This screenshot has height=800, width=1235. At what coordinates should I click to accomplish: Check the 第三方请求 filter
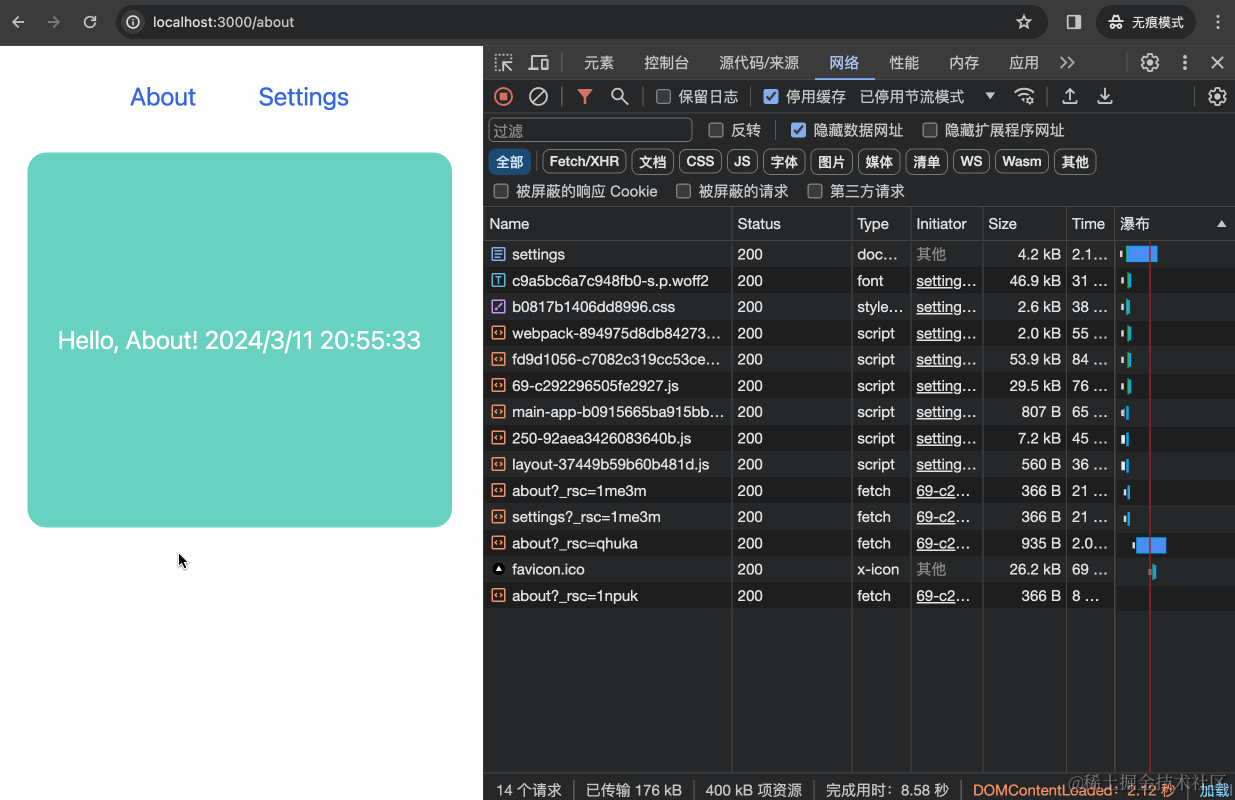[x=815, y=191]
